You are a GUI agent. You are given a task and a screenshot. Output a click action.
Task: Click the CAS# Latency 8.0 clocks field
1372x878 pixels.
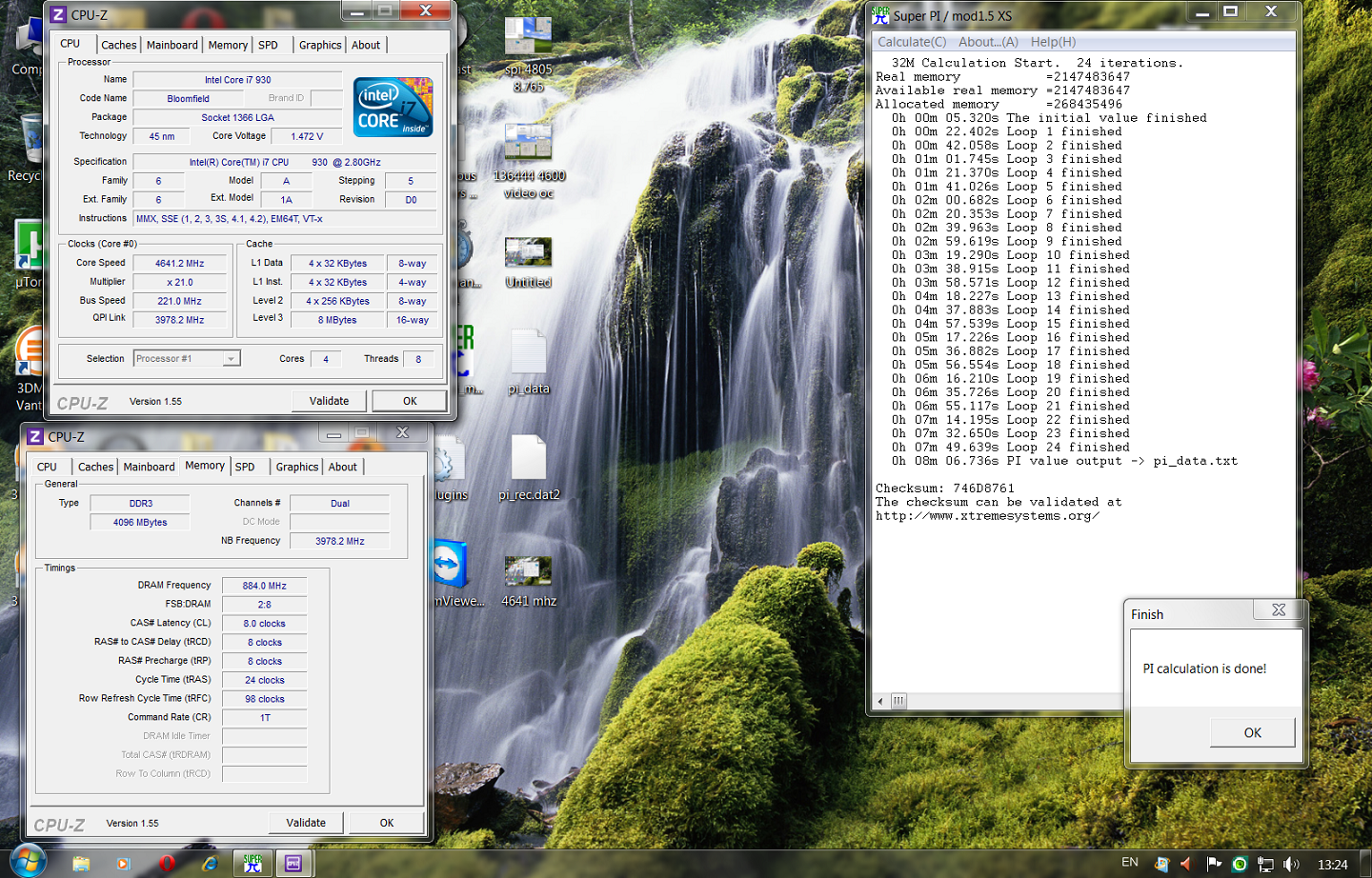click(264, 624)
